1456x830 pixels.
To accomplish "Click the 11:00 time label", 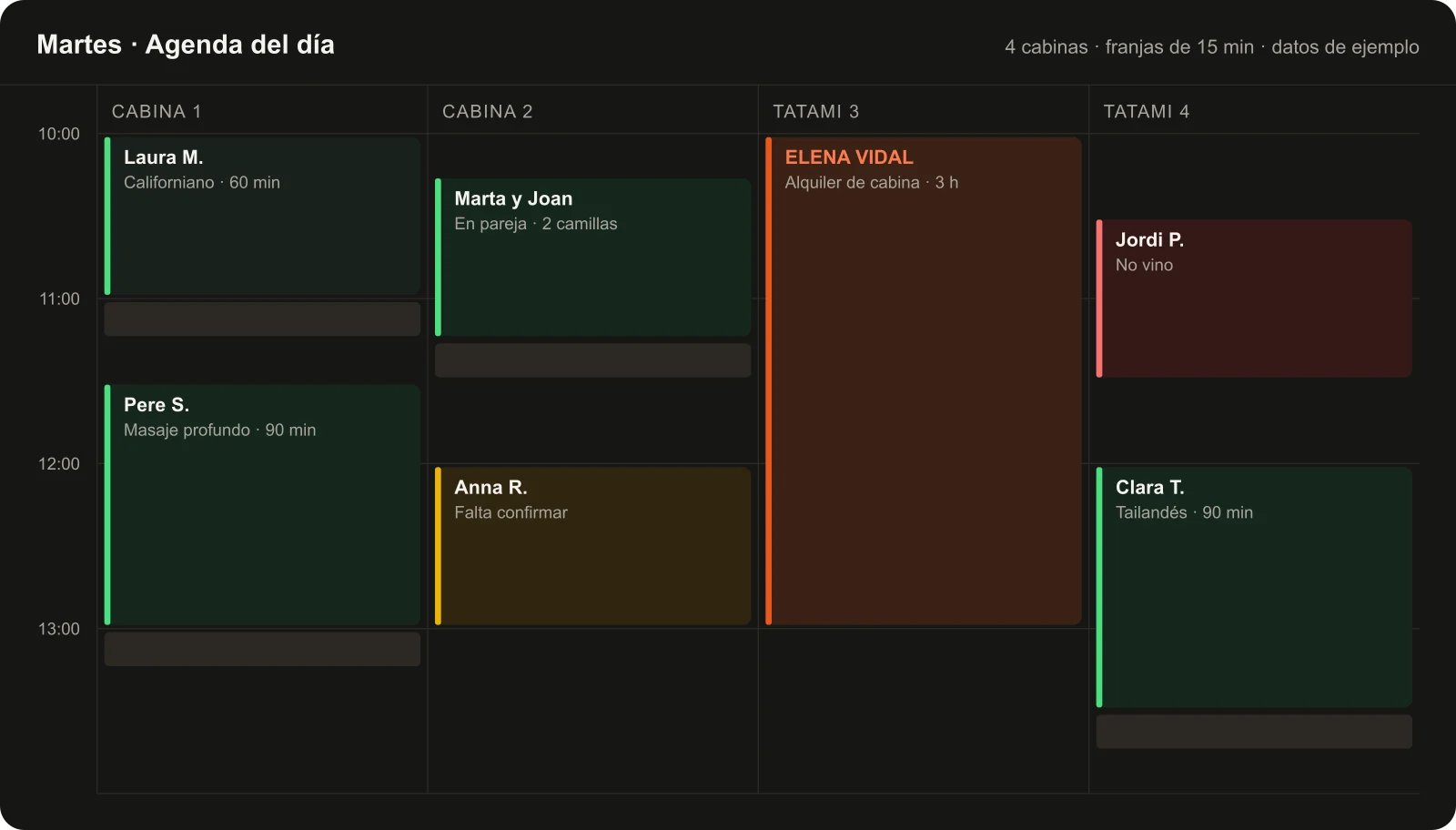I will coord(59,299).
